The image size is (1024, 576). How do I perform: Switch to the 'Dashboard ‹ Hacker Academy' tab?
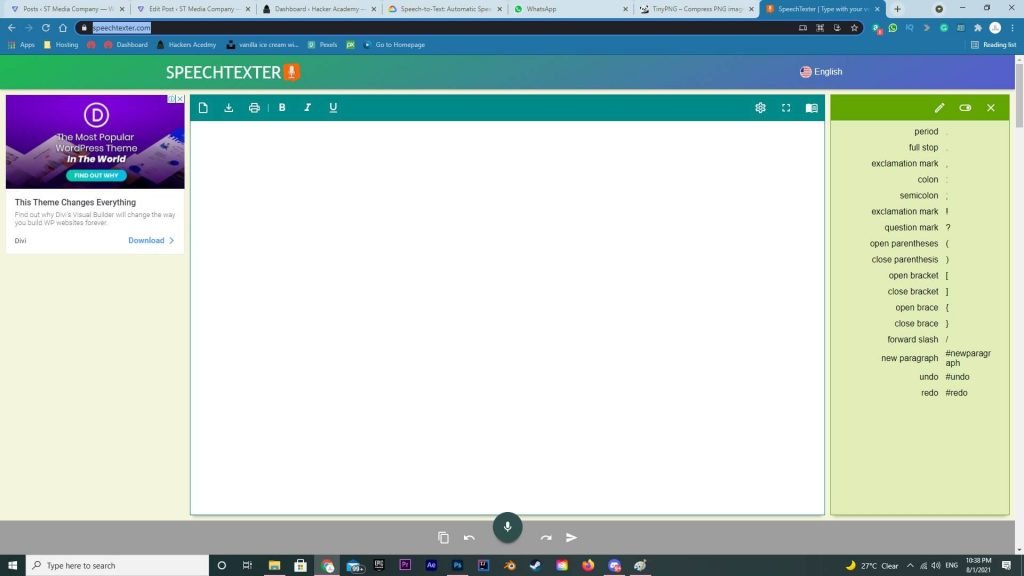319,9
